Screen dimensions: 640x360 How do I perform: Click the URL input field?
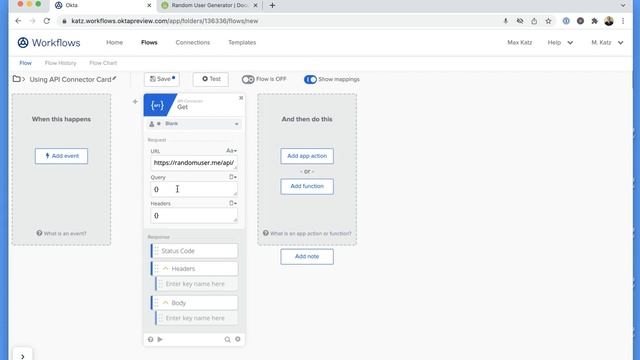(193, 162)
